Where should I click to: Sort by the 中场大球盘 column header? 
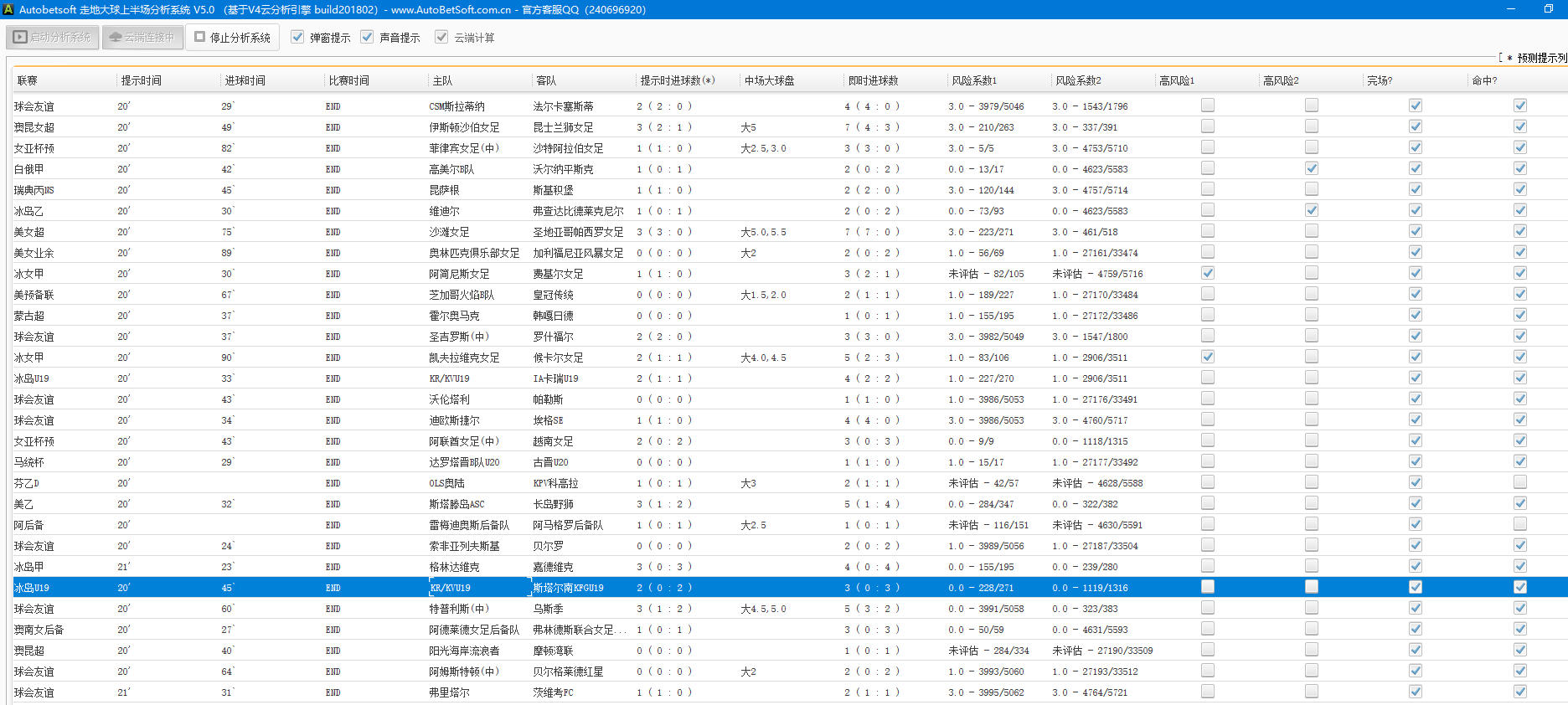coord(769,80)
